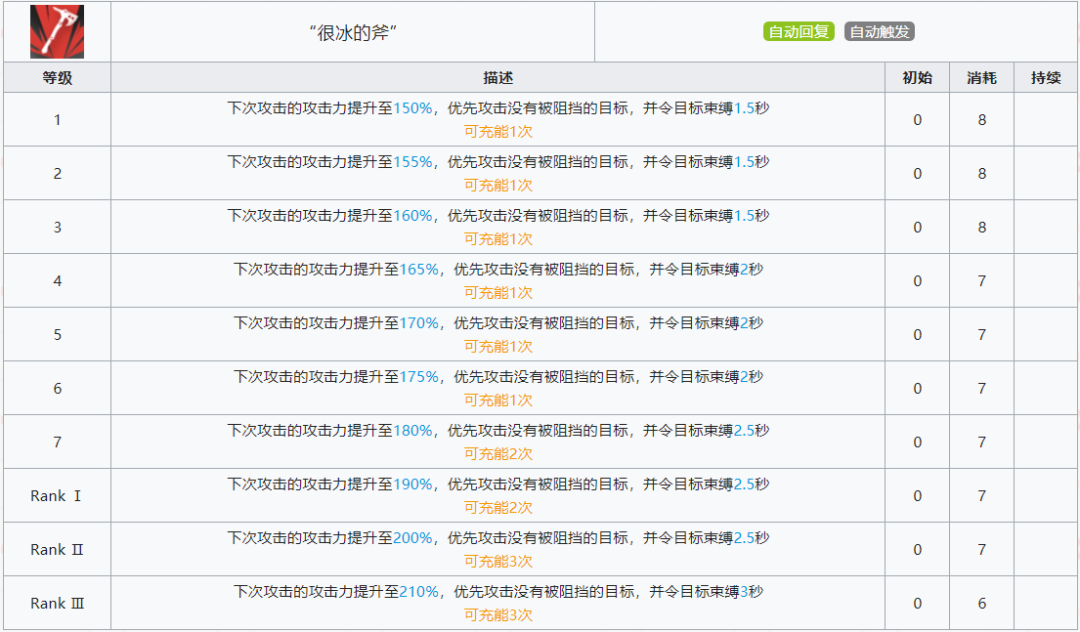Click the cost value 6 in Rank III row
The width and height of the screenshot is (1080, 632).
click(x=982, y=603)
